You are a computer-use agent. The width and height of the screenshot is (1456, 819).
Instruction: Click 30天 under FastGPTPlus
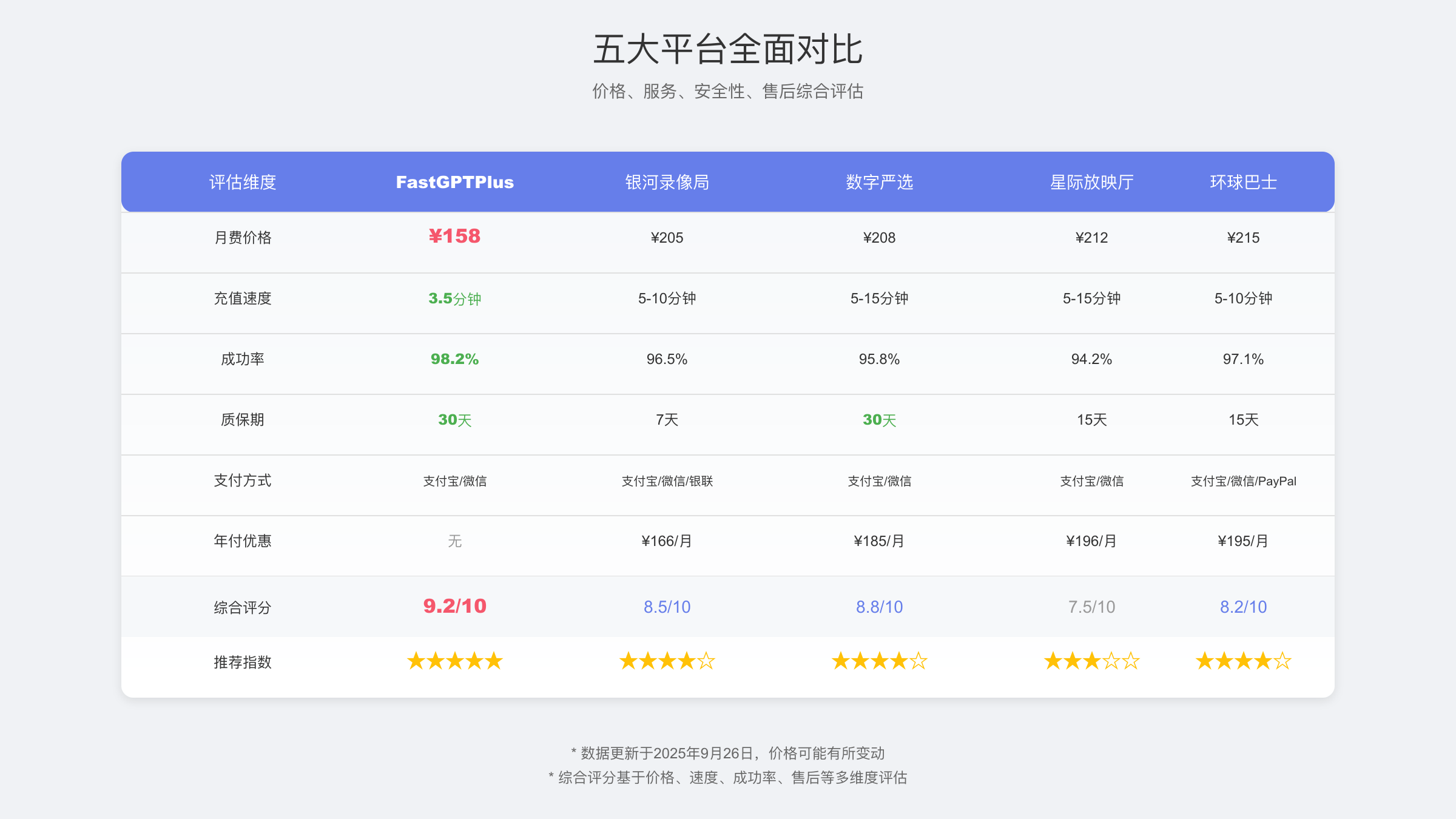(454, 420)
